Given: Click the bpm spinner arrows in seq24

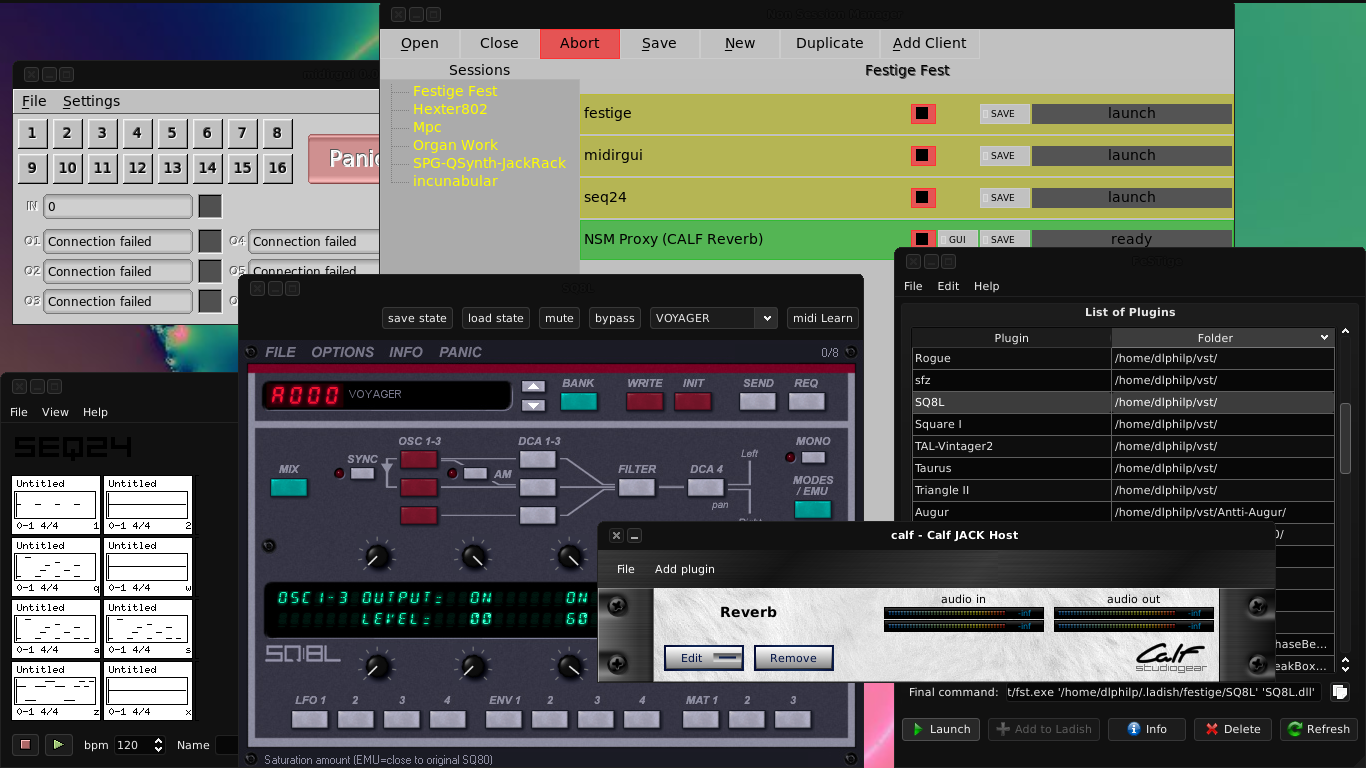Looking at the screenshot, I should pos(158,745).
